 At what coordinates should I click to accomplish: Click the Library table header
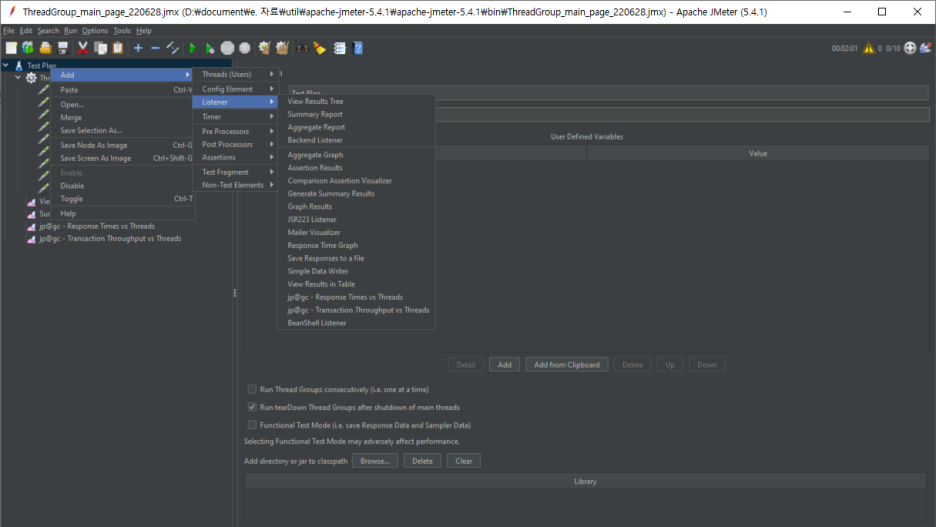pos(585,481)
